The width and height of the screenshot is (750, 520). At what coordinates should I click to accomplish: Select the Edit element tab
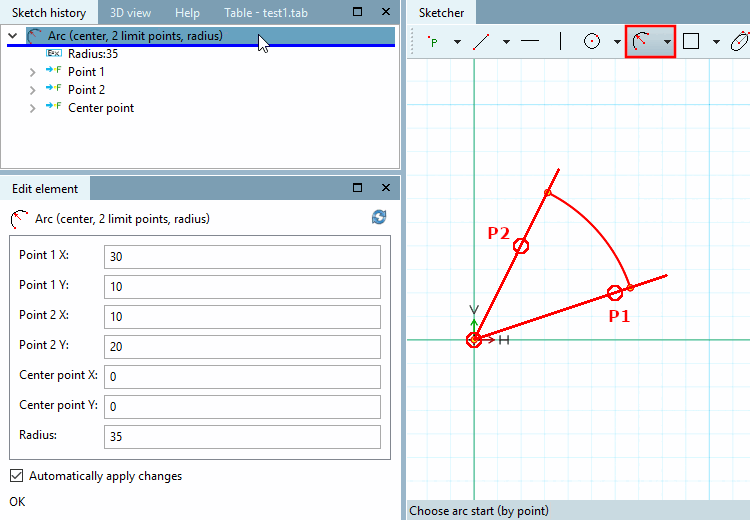tap(45, 188)
